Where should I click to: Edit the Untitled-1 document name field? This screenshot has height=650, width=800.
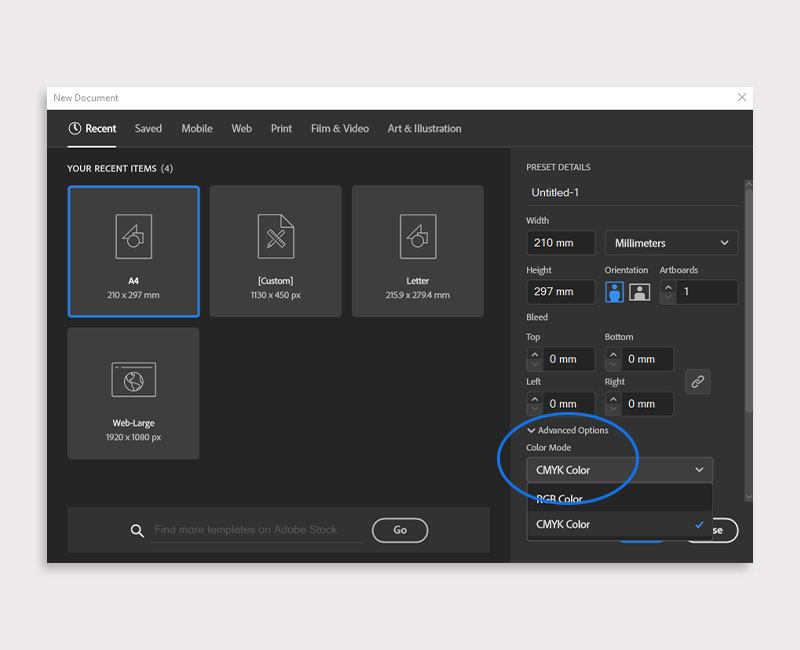tap(632, 193)
